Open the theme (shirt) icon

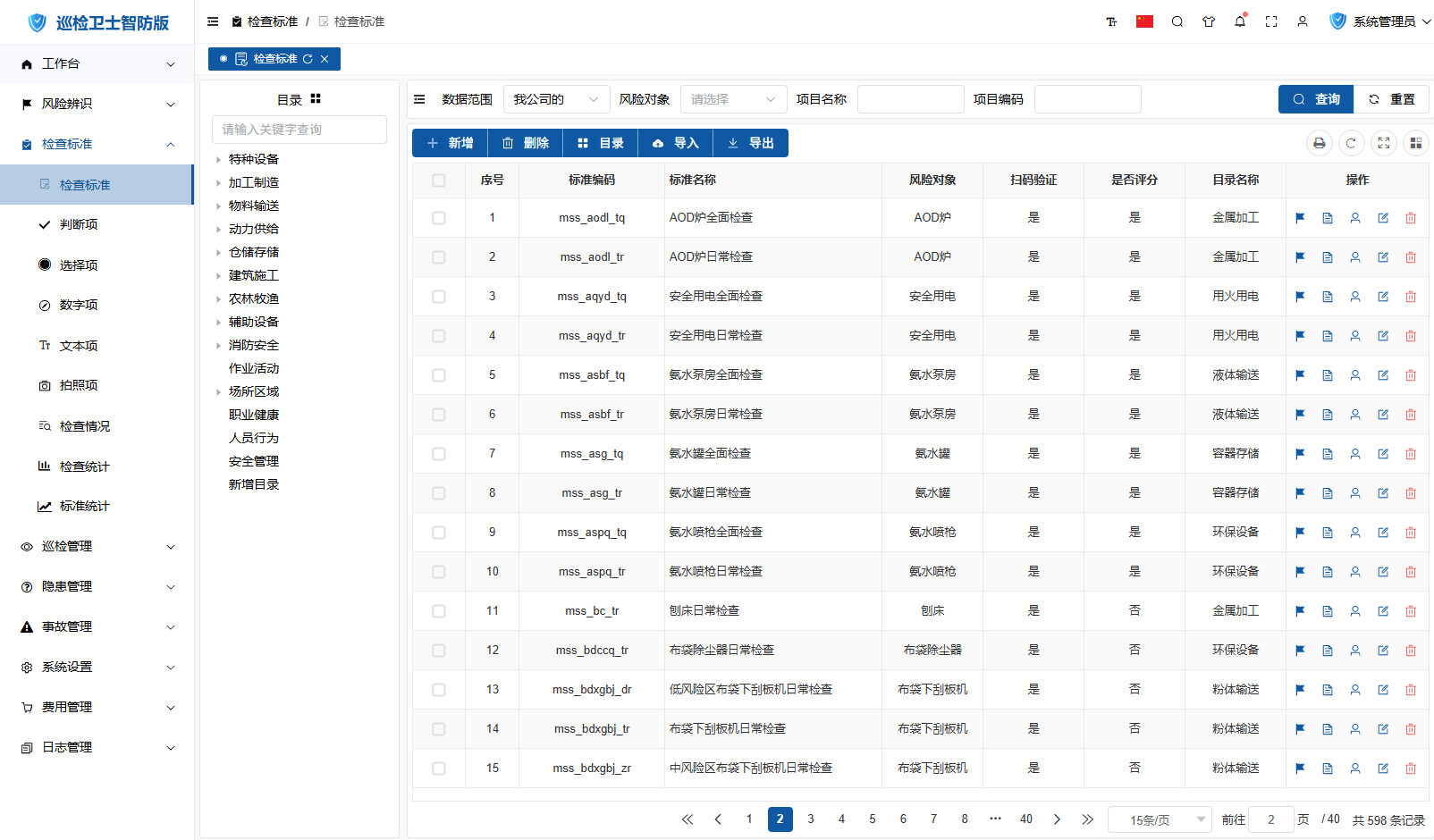1209,21
